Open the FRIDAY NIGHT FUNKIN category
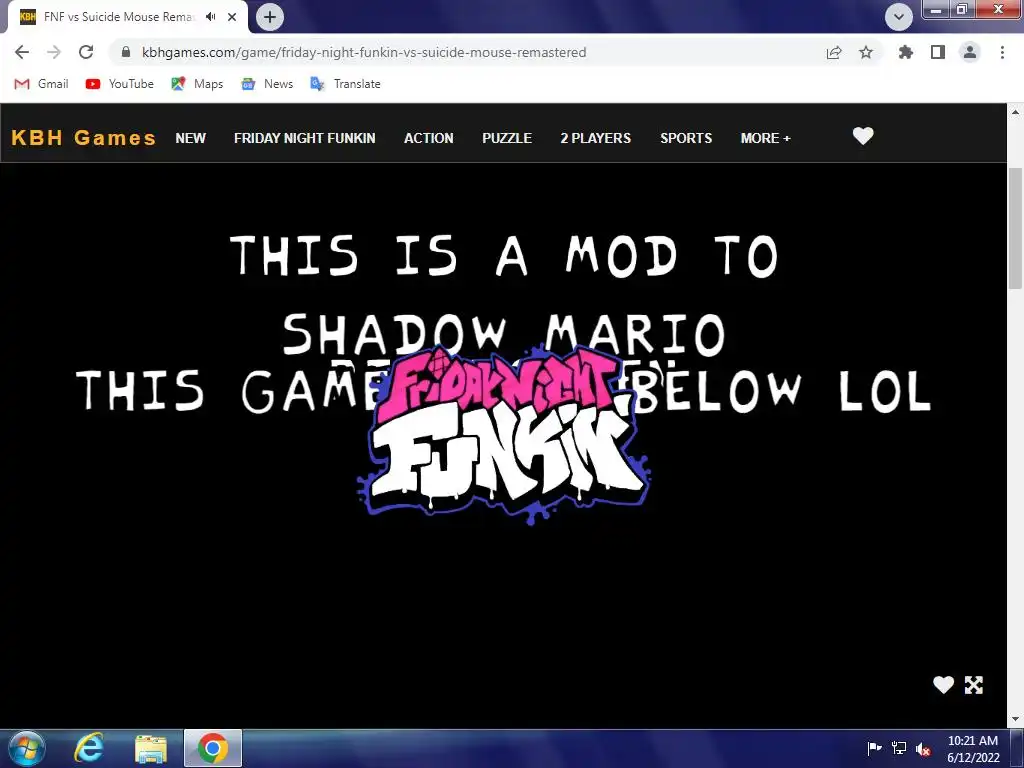Screen dimensions: 1024x768 pos(304,138)
